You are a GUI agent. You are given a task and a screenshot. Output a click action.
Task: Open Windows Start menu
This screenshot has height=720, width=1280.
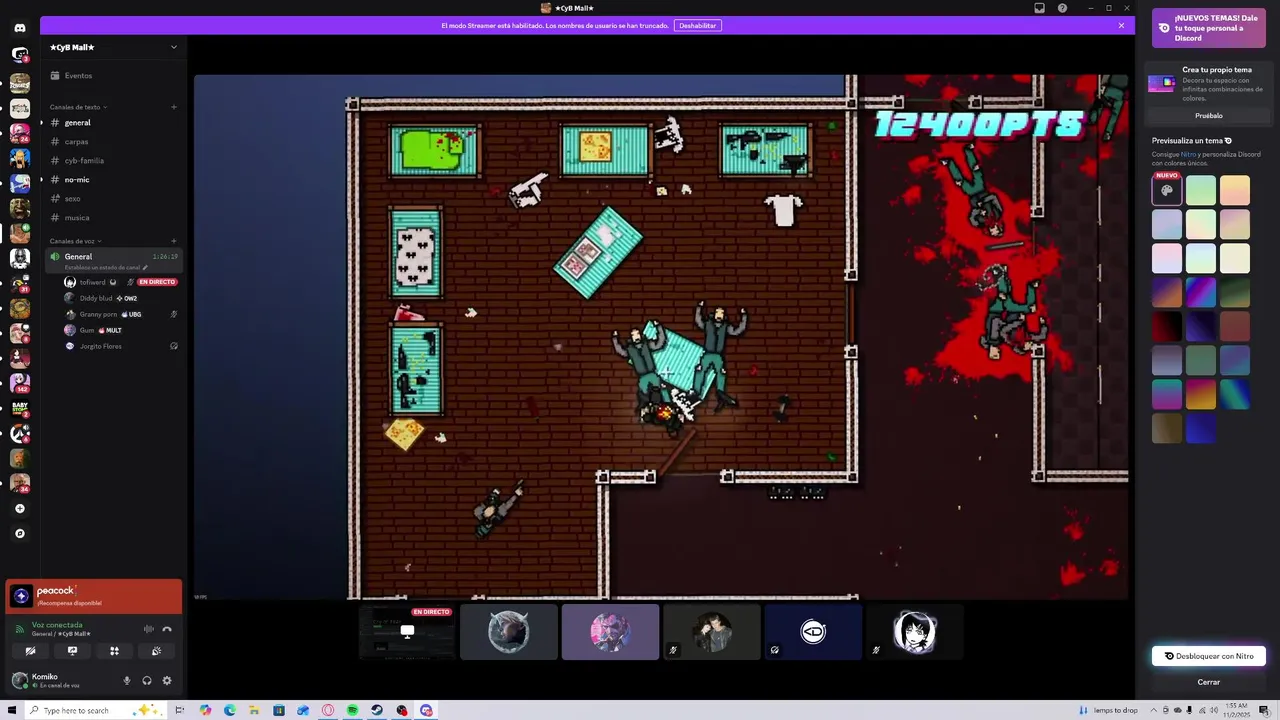[12, 710]
